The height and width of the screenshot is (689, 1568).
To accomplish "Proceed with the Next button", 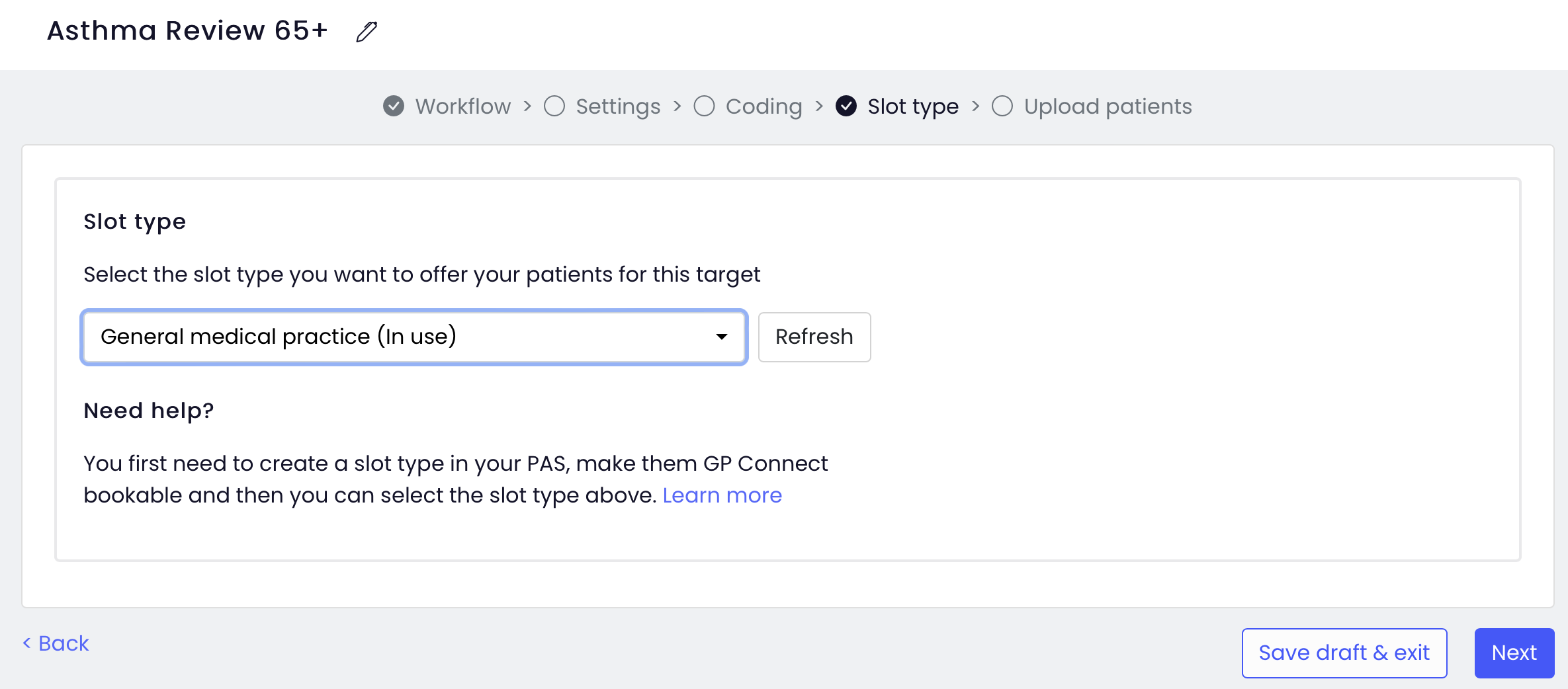I will coord(1514,653).
